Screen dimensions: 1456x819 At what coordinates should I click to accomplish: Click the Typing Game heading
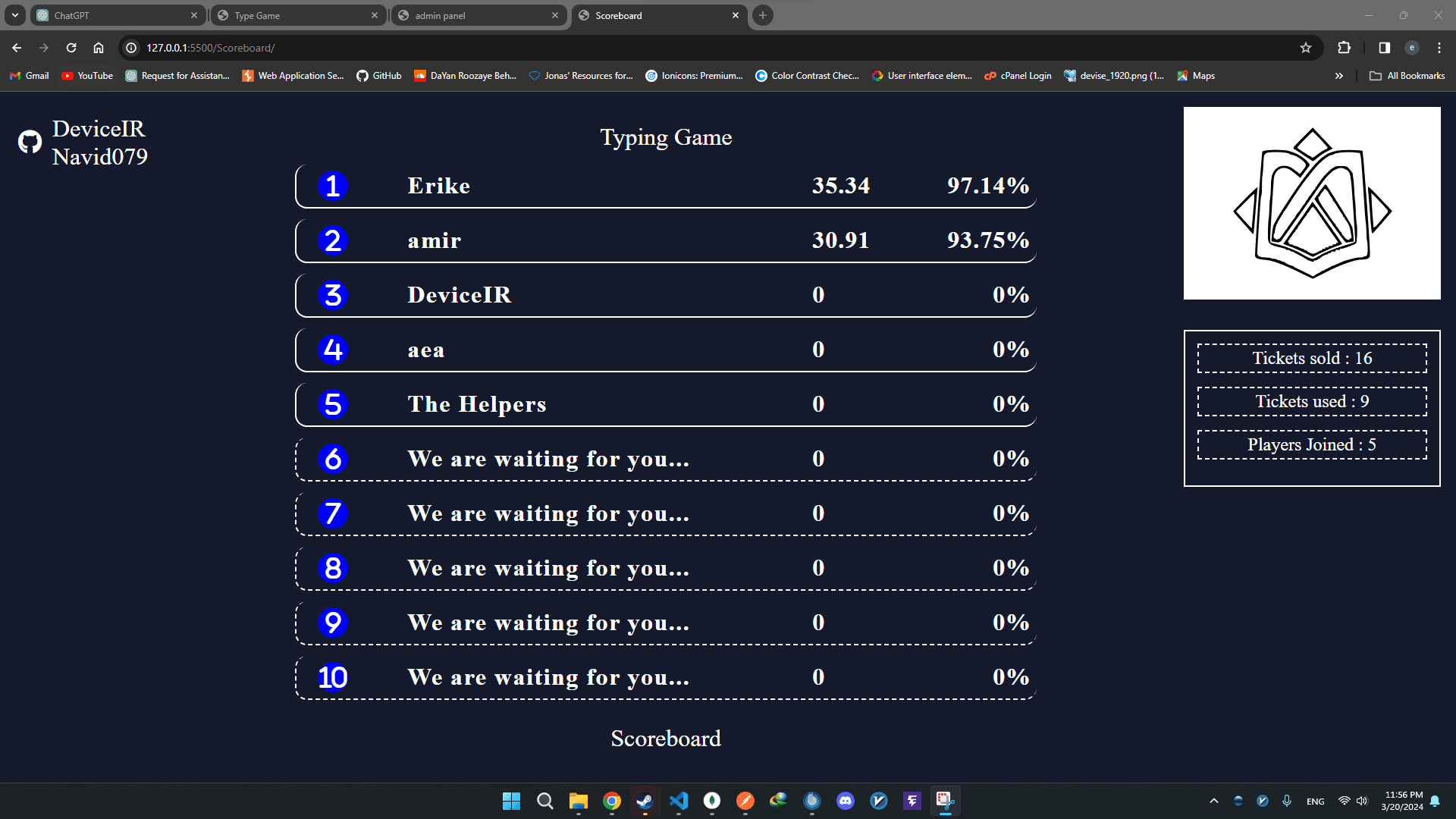coord(666,137)
